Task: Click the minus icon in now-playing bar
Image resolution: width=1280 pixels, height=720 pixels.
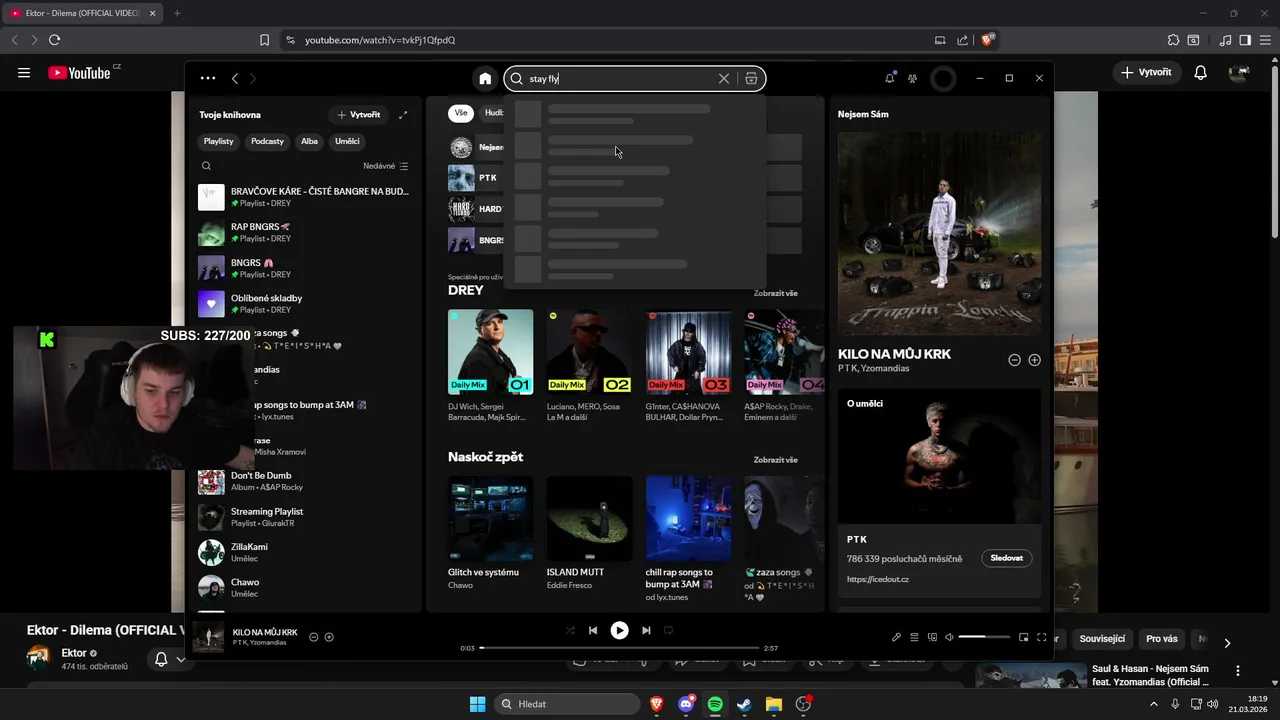Action: [x=313, y=637]
